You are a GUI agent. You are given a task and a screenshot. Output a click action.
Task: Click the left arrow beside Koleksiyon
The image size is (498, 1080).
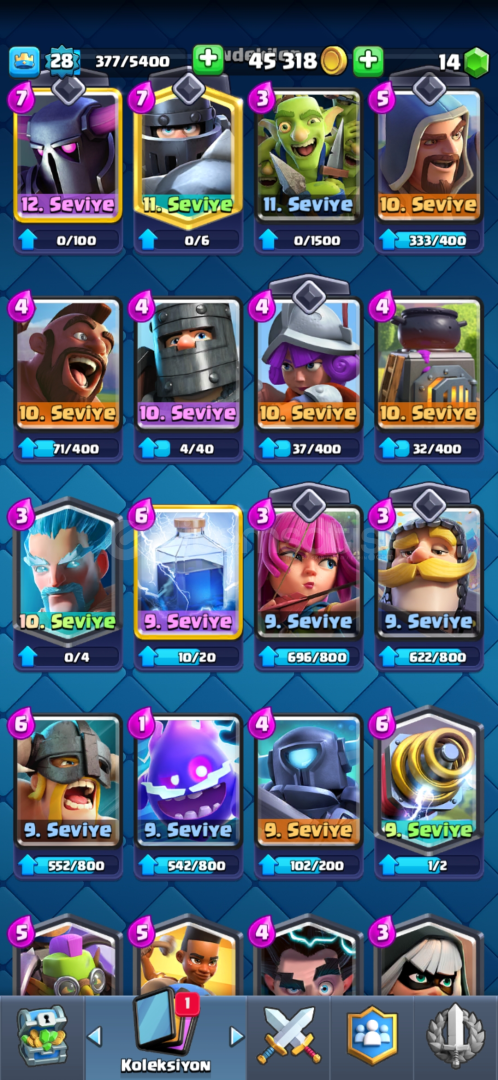95,1036
